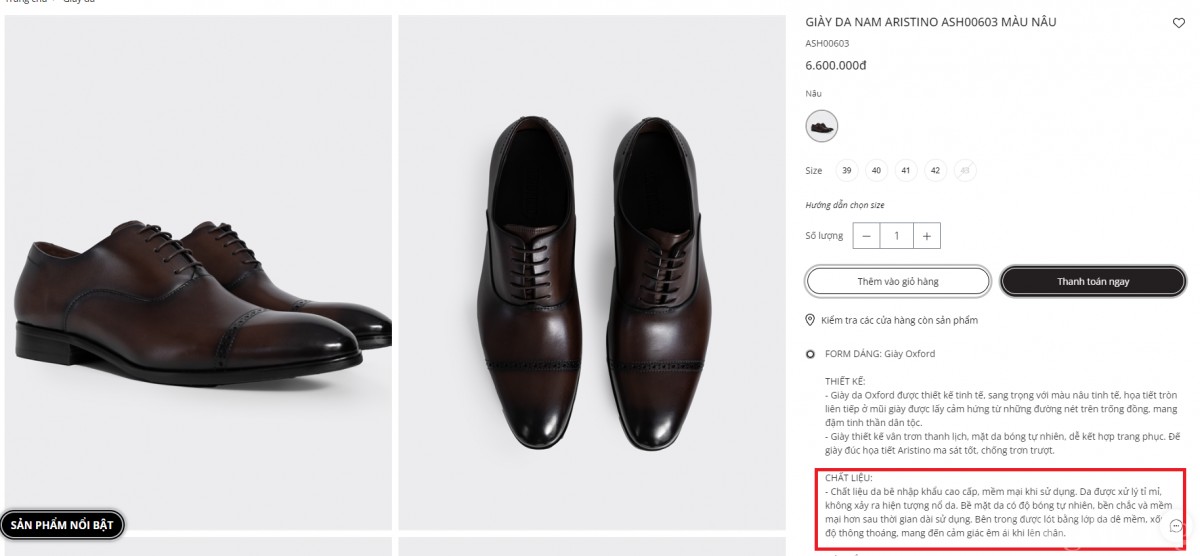Click the crossed-out unavailable size option
The height and width of the screenshot is (556, 1200).
[965, 171]
